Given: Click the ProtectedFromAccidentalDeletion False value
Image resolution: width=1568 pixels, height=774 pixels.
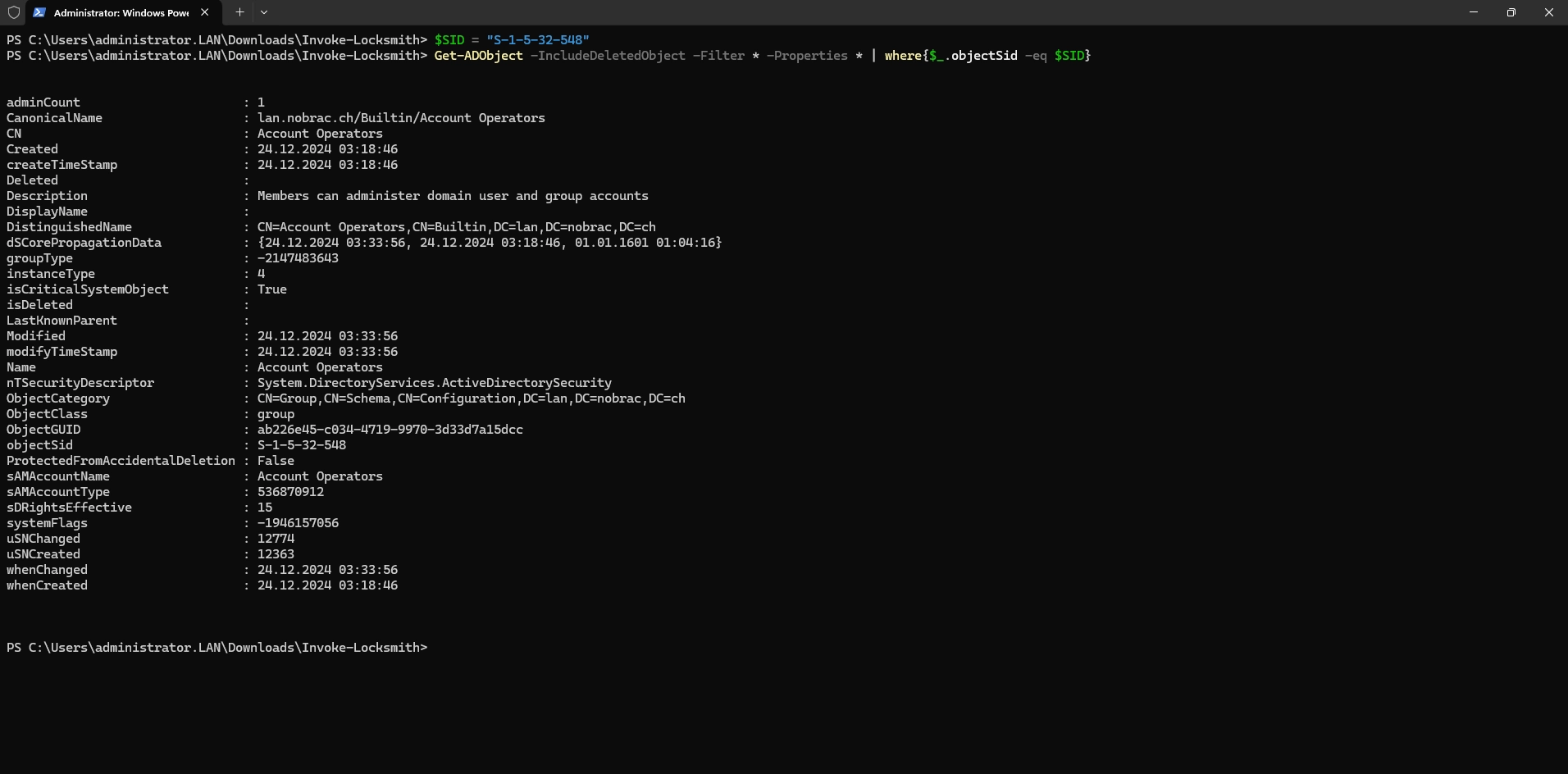Looking at the screenshot, I should point(276,461).
